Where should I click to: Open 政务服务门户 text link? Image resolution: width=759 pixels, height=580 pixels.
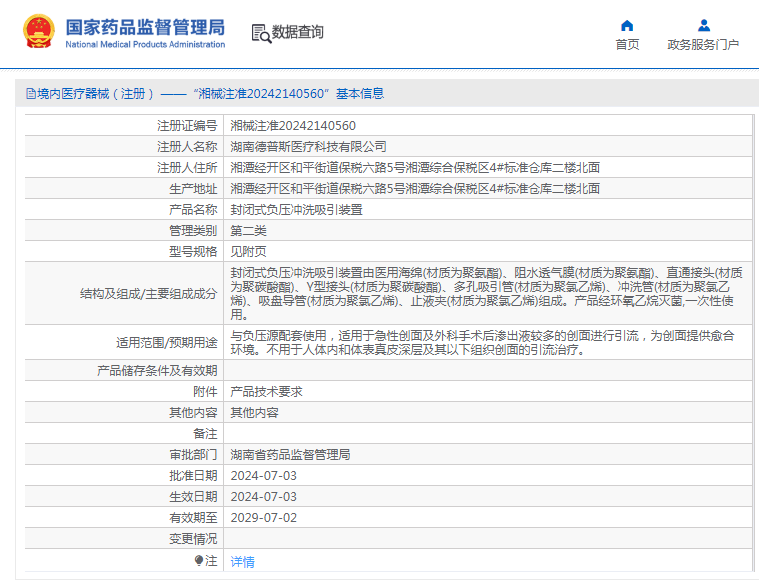[x=703, y=45]
